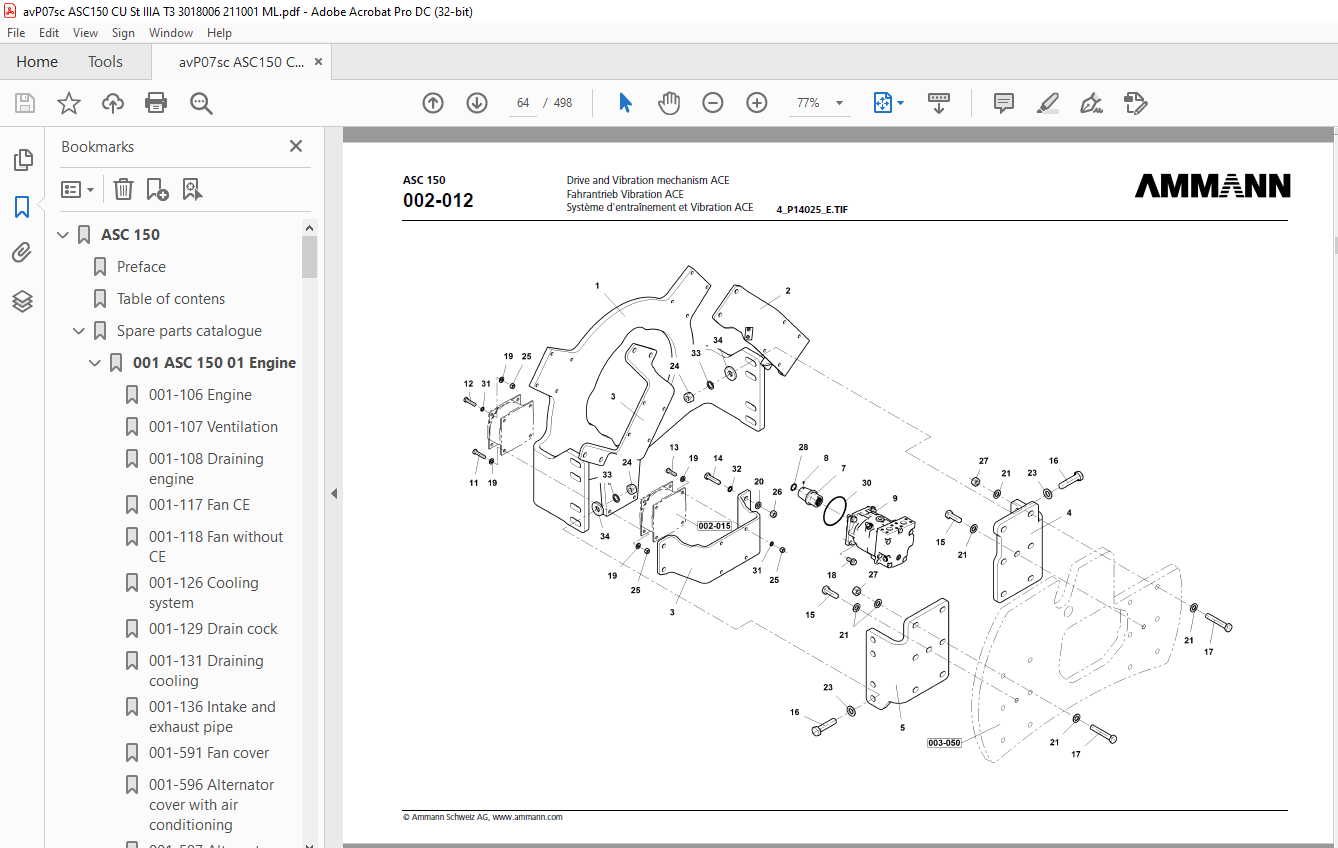
Task: Open 001-136 Intake and exhaust pipe bookmark
Action: pyautogui.click(x=212, y=717)
